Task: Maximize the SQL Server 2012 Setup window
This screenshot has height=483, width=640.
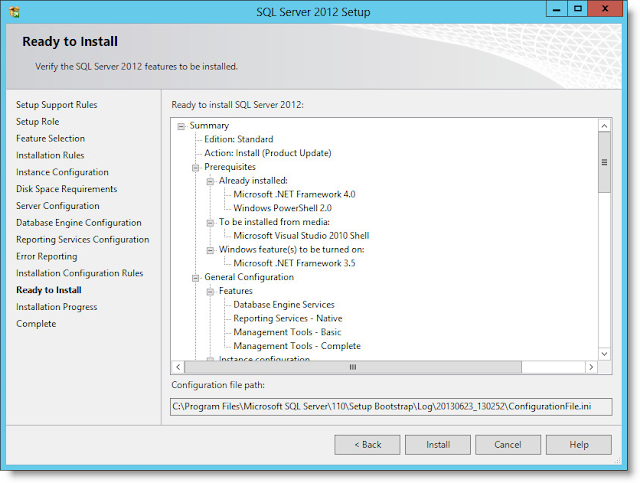Action: [x=577, y=9]
